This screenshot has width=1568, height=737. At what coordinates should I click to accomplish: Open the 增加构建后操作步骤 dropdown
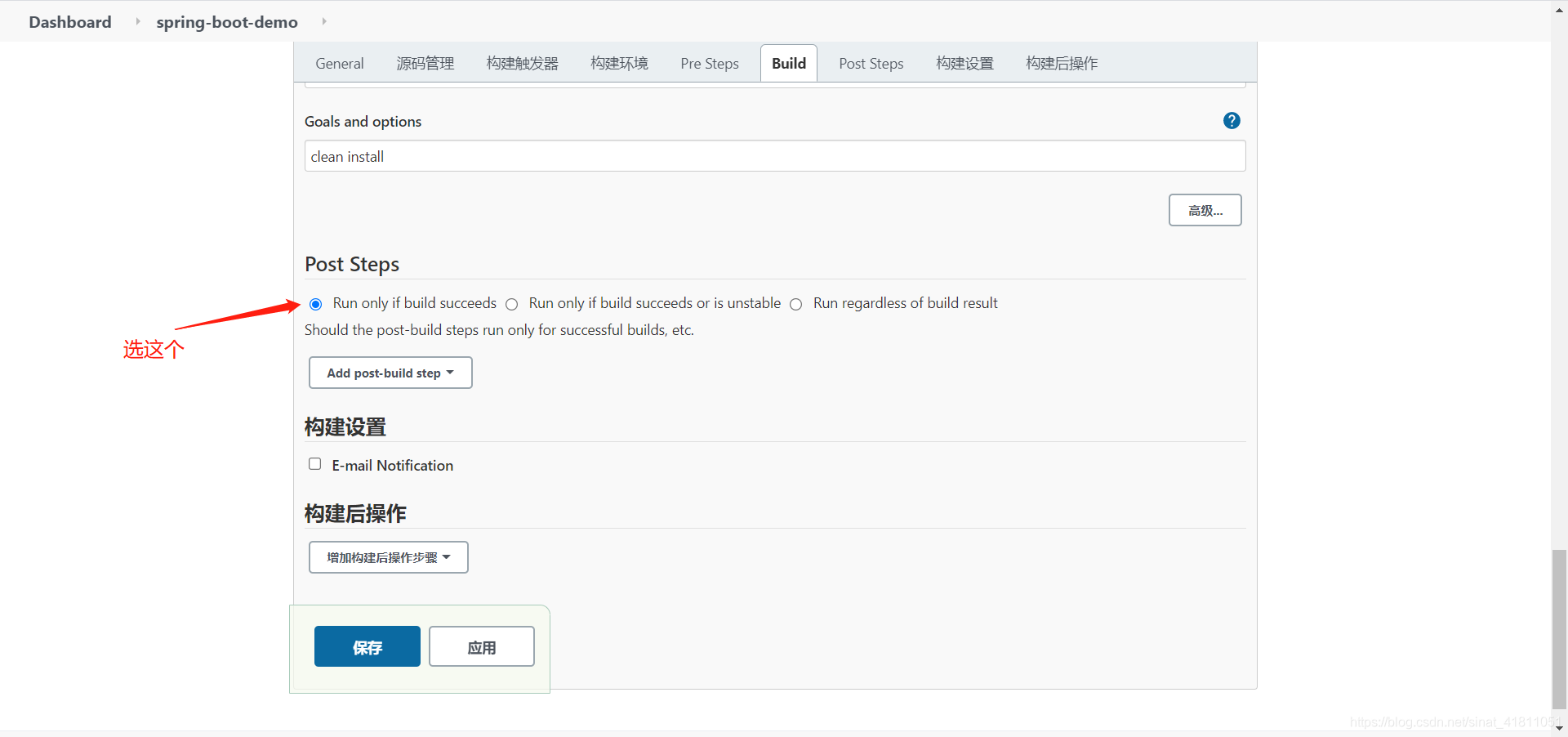click(x=389, y=557)
